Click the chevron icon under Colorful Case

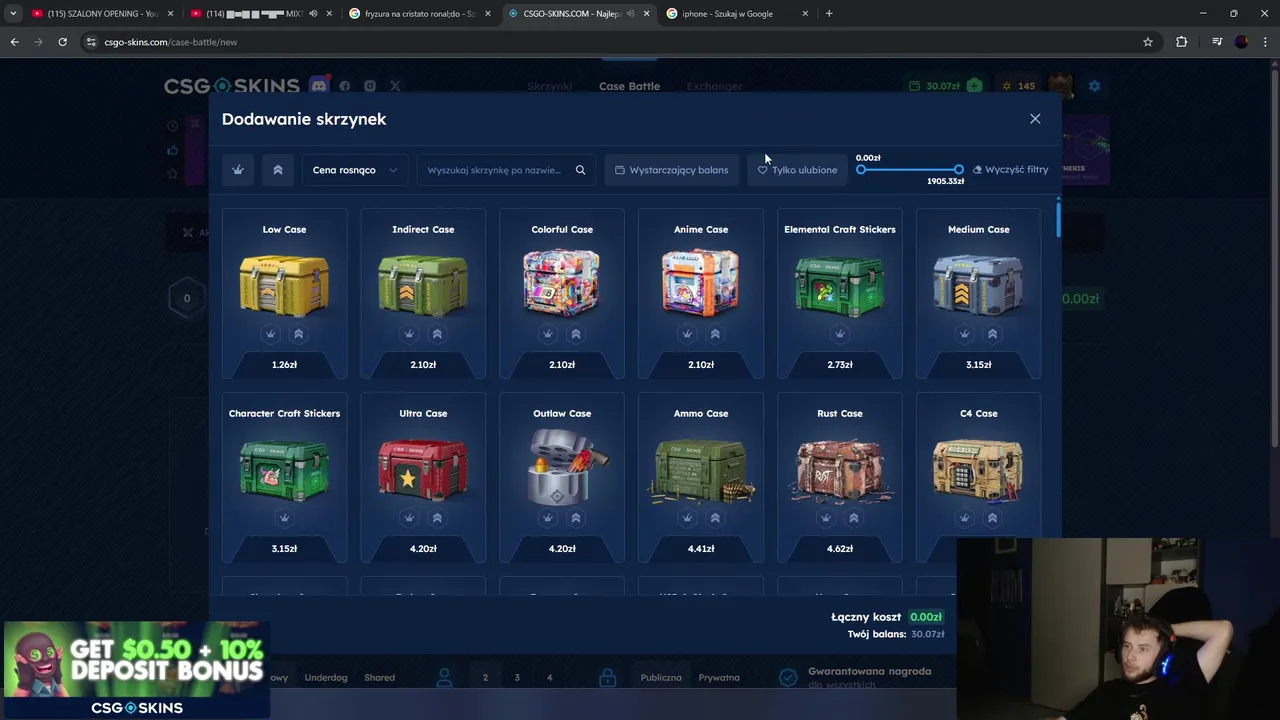576,334
